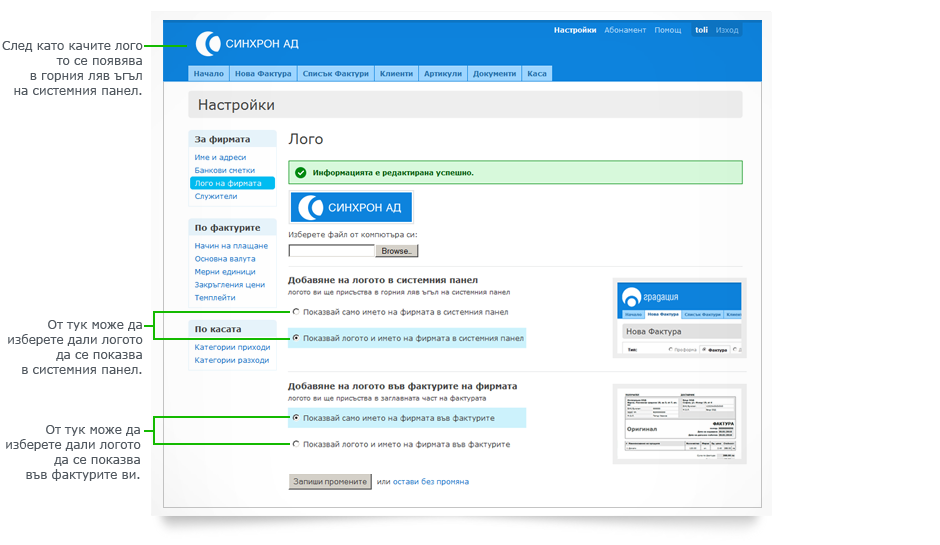The image size is (940, 545).
Task: Select show logo and name in invoices
Action: [x=296, y=444]
